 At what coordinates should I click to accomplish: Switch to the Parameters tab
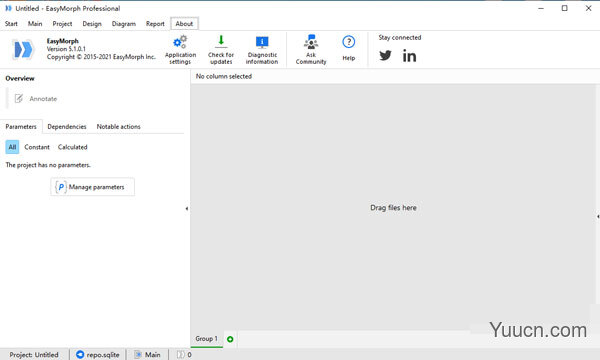point(21,127)
